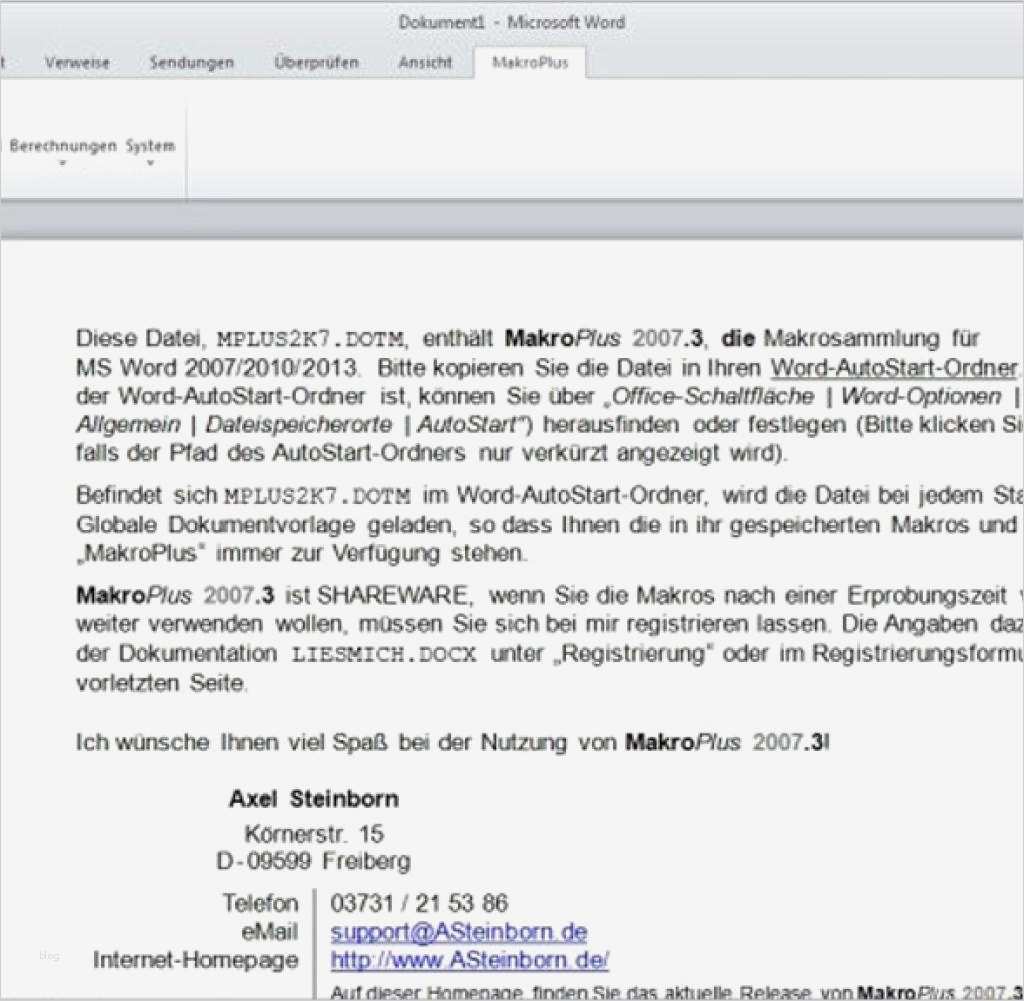1024x1001 pixels.
Task: Click the word SHAREWARE in the text
Action: 392,596
